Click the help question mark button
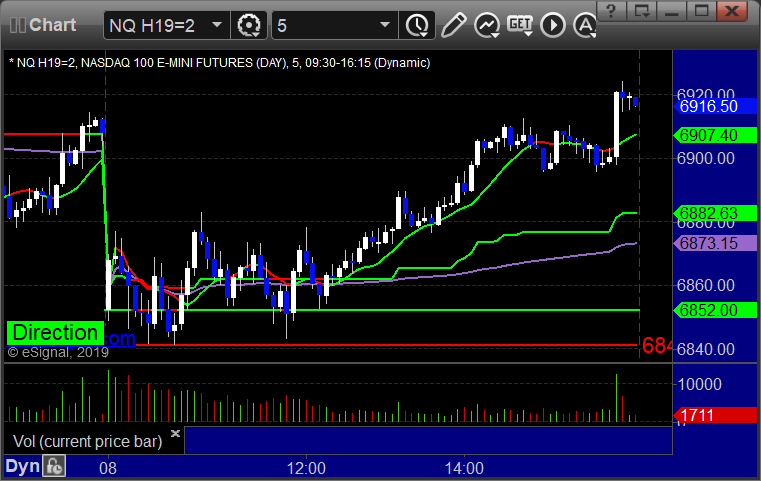 [612, 11]
